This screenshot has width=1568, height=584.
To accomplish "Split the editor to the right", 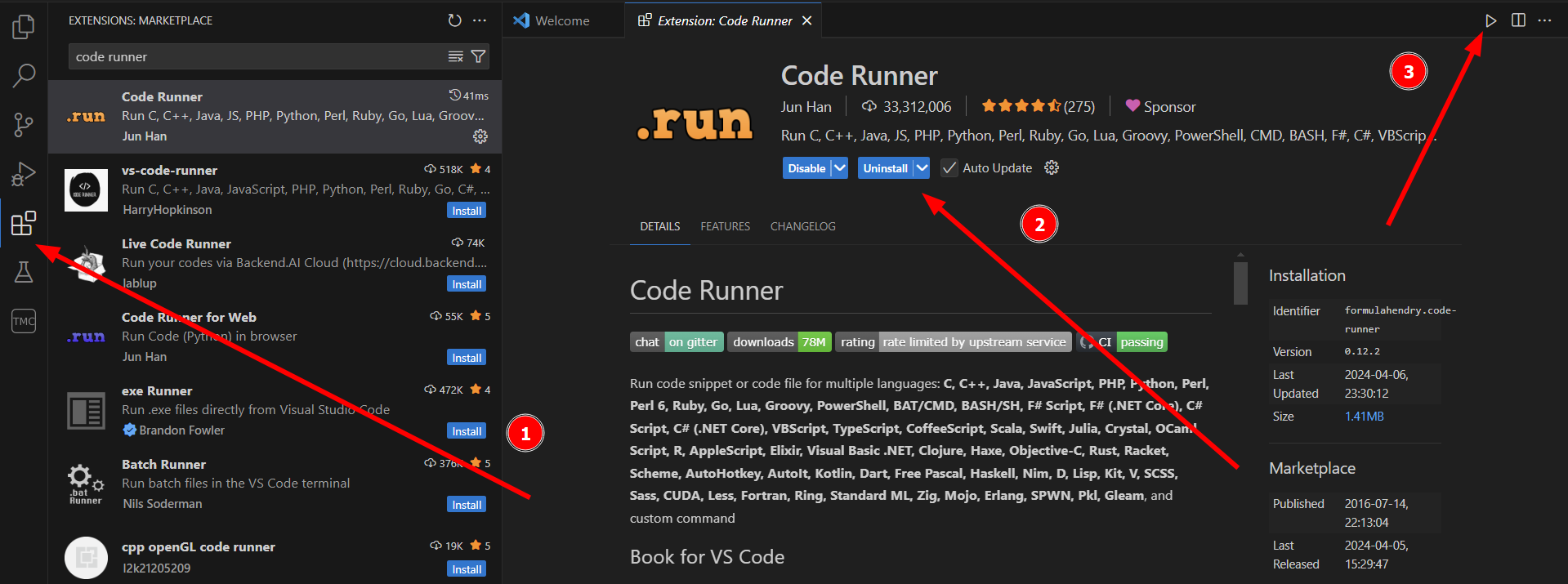I will [1518, 20].
